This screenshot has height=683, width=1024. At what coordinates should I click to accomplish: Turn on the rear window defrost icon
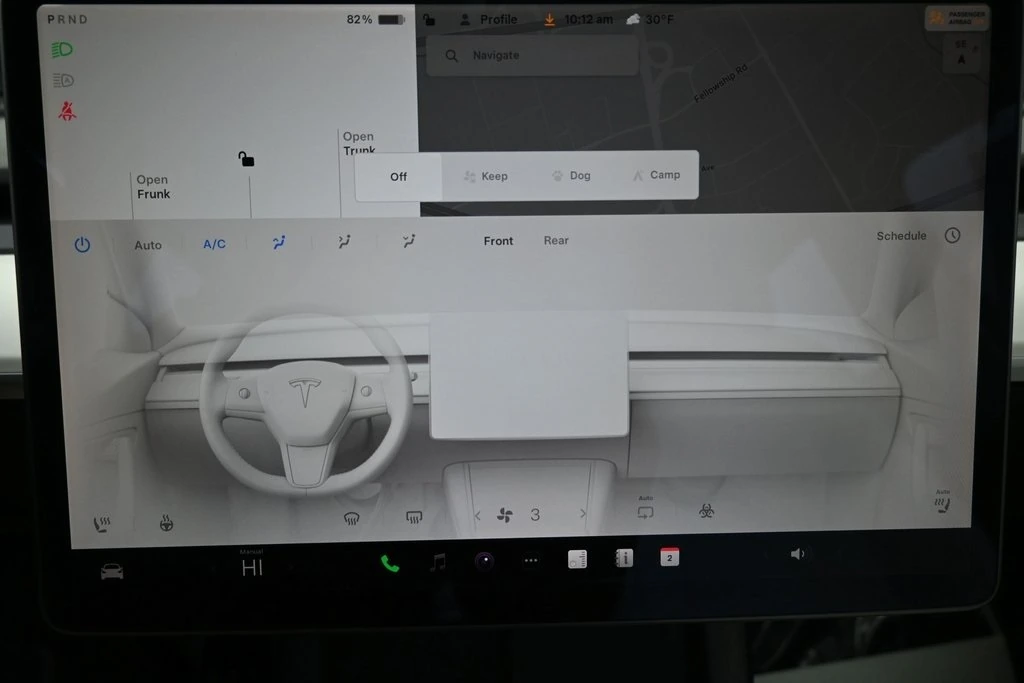coord(414,517)
